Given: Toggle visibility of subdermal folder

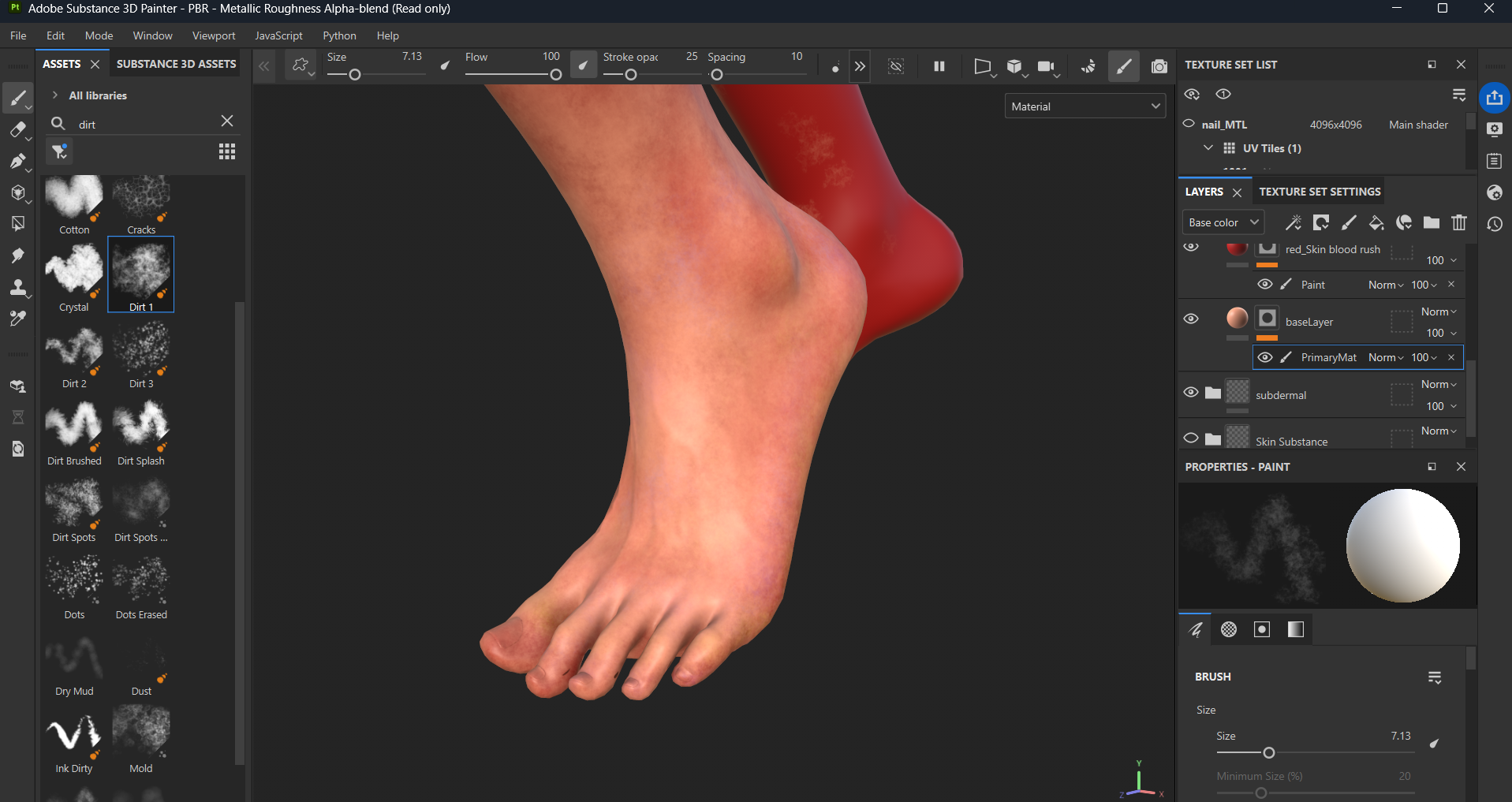Looking at the screenshot, I should [x=1191, y=392].
